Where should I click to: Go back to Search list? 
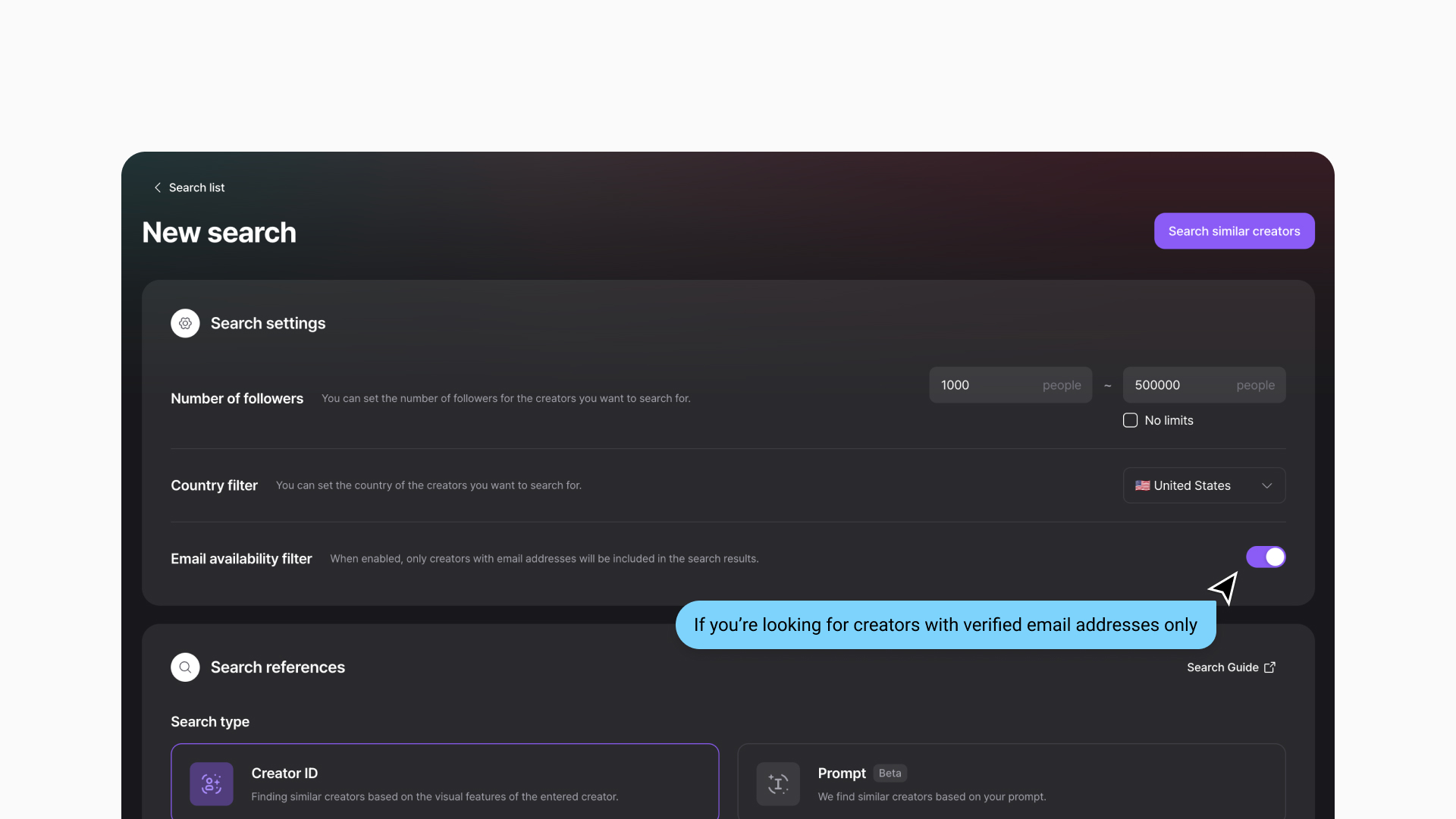pyautogui.click(x=196, y=187)
